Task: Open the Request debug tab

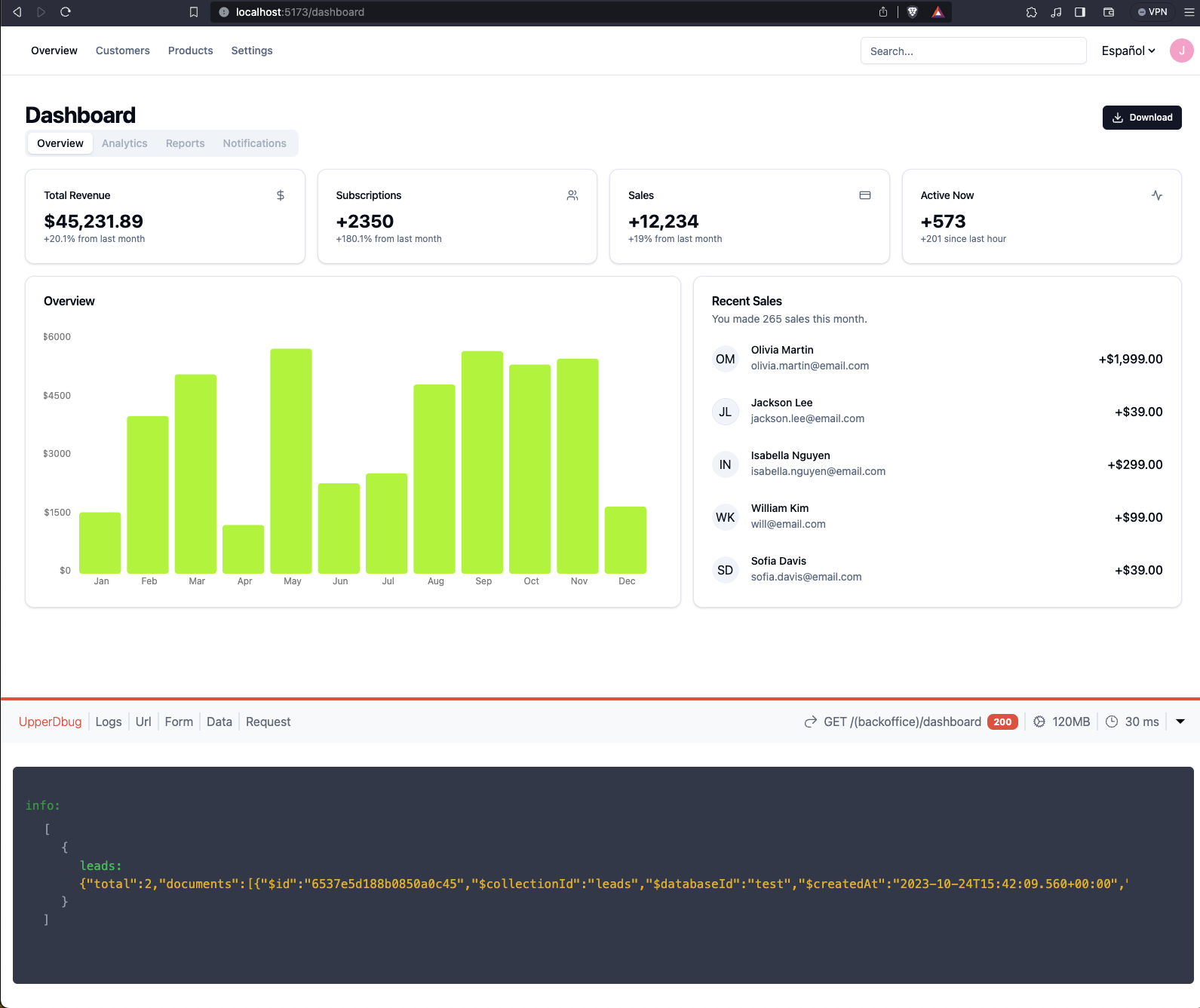Action: [268, 722]
